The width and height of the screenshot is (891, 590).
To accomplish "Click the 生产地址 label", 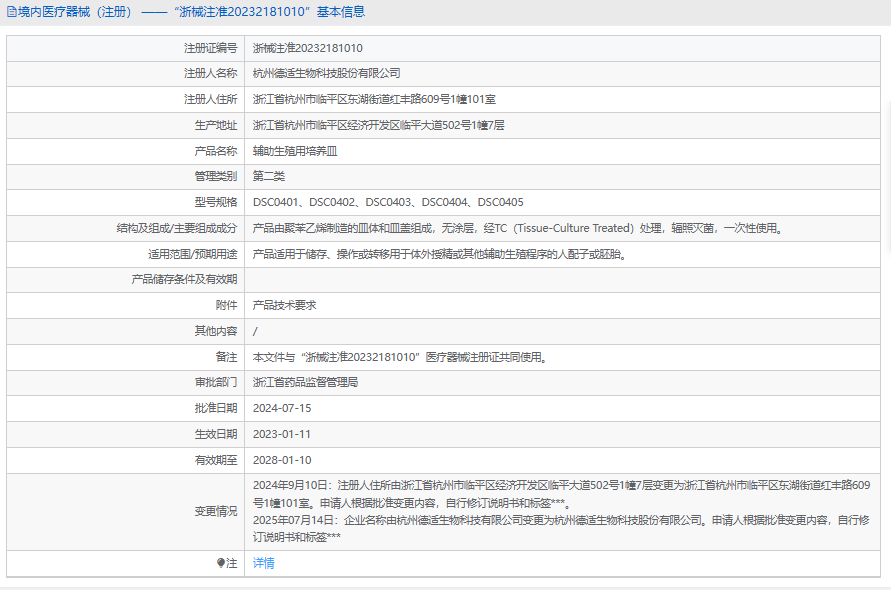I will 216,125.
